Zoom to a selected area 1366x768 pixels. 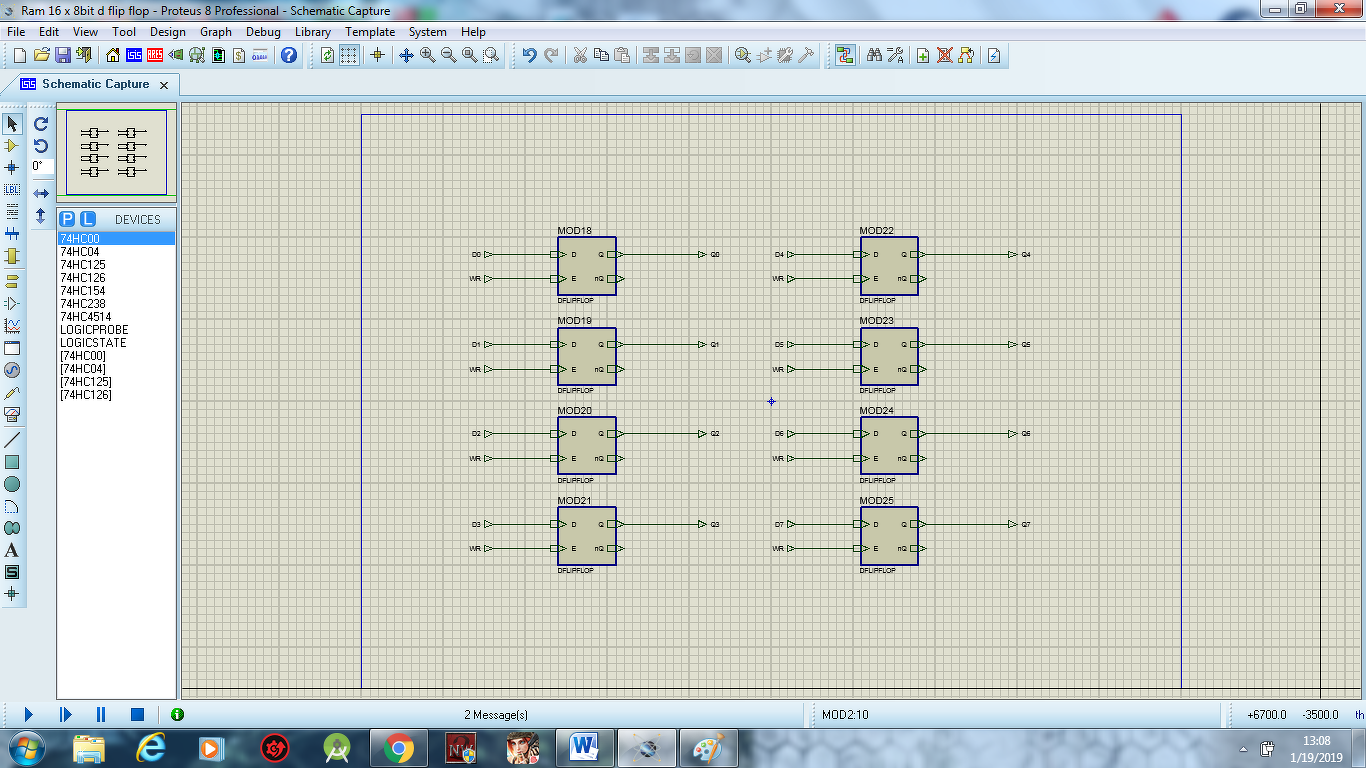490,55
